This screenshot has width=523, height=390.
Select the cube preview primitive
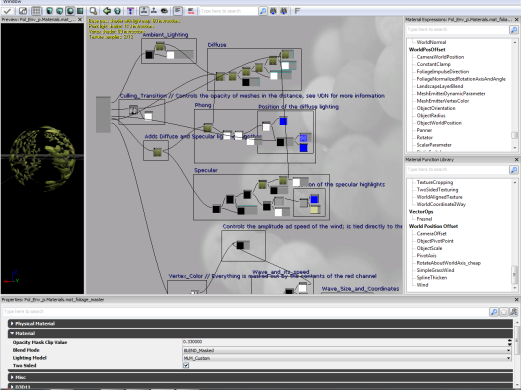59,11
